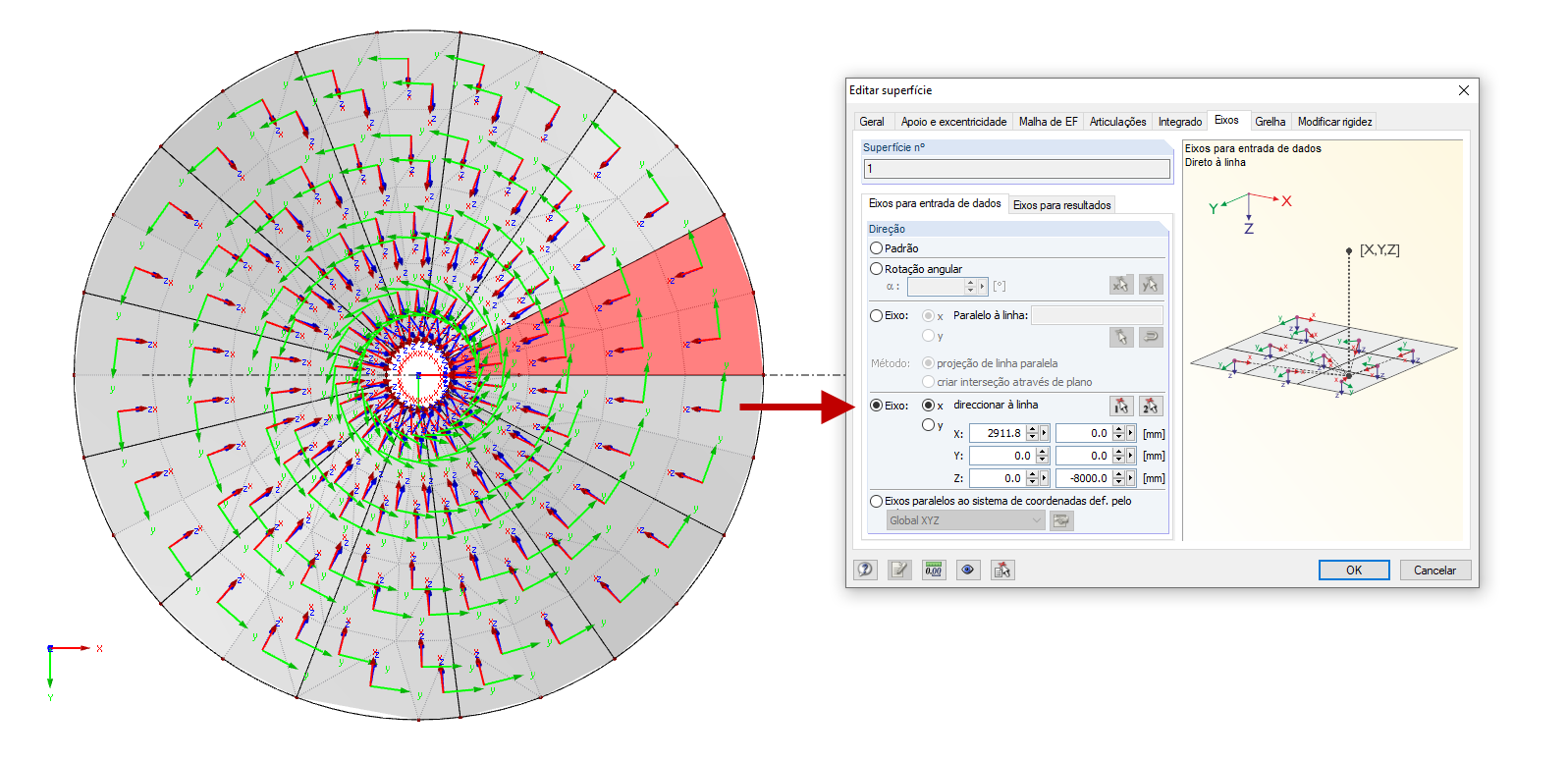1568x761 pixels.
Task: Open the Articulações tab
Action: (1117, 122)
